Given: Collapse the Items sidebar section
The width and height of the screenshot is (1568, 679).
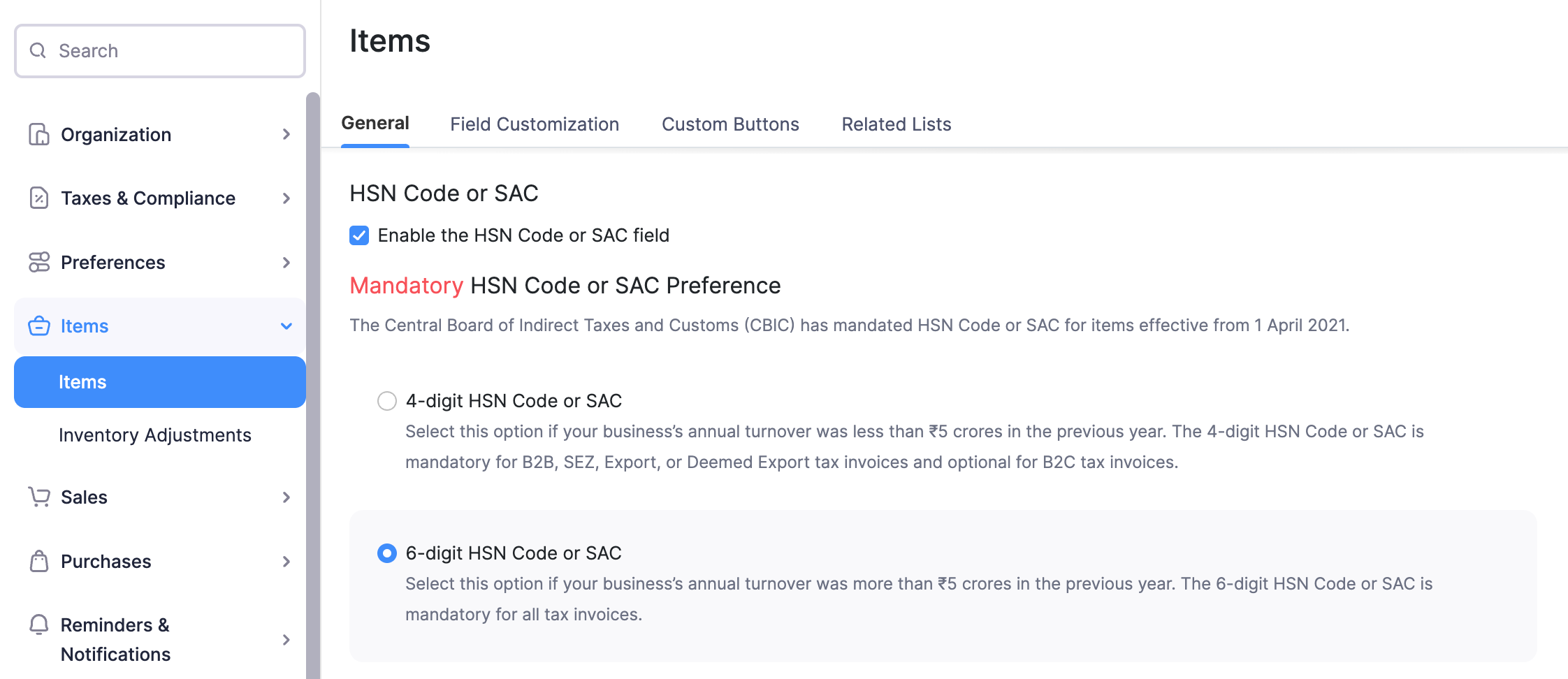Looking at the screenshot, I should 286,326.
